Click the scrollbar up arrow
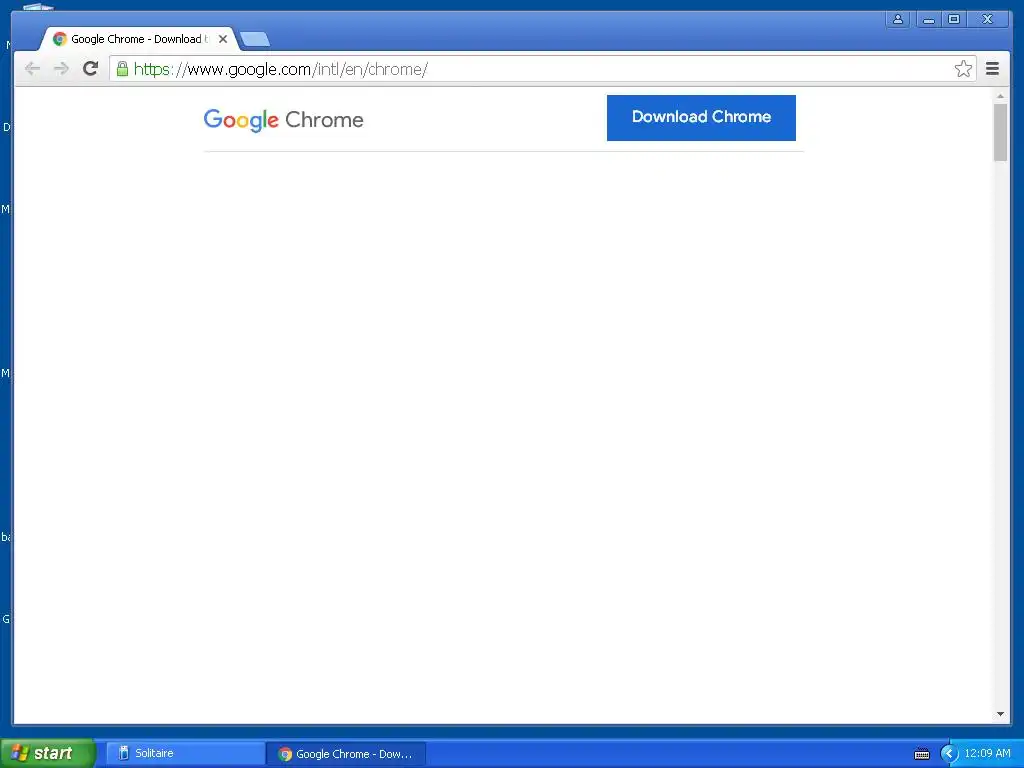The image size is (1024, 768). pos(1000,96)
